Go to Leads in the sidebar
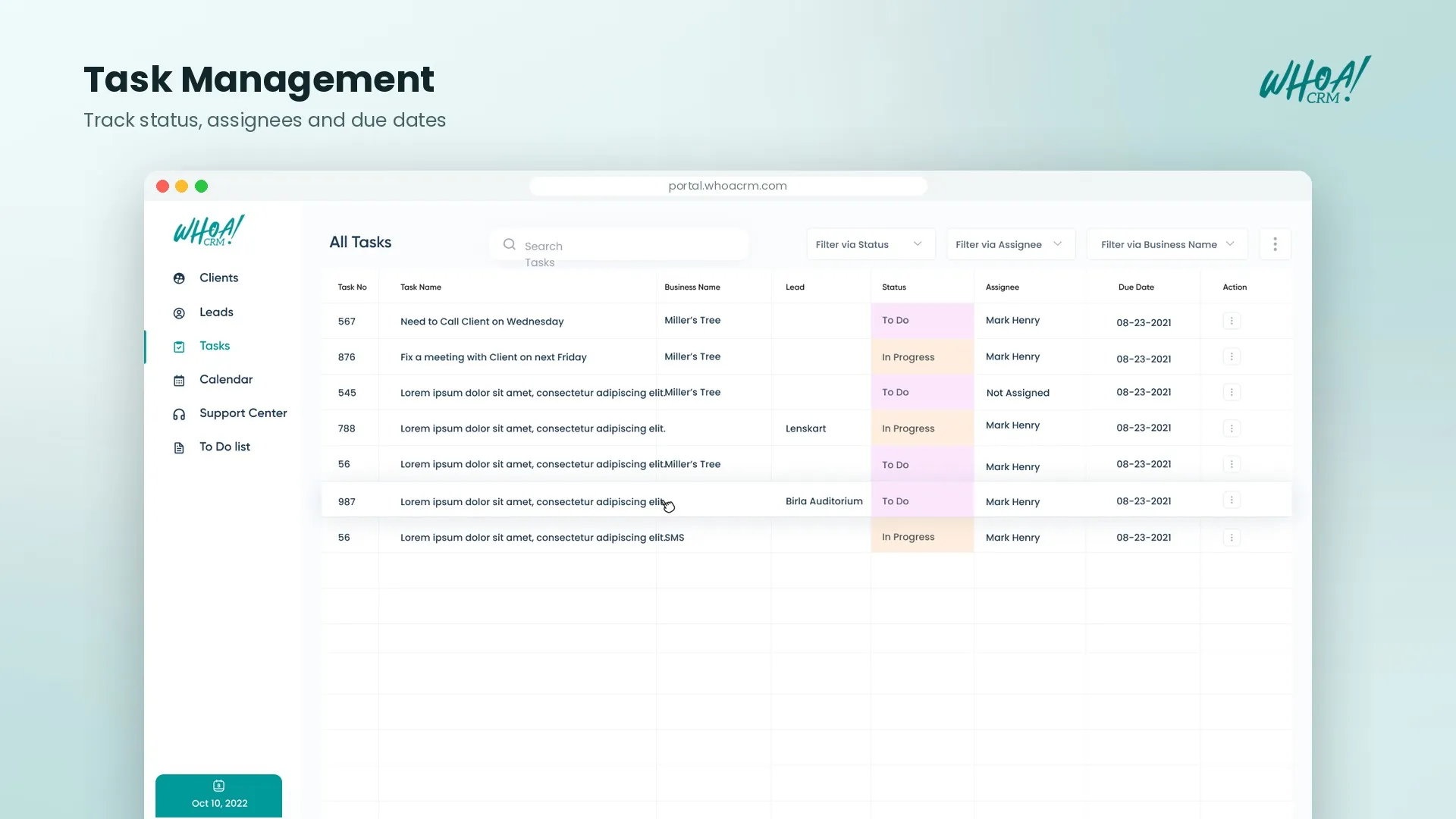The width and height of the screenshot is (1456, 819). click(216, 312)
